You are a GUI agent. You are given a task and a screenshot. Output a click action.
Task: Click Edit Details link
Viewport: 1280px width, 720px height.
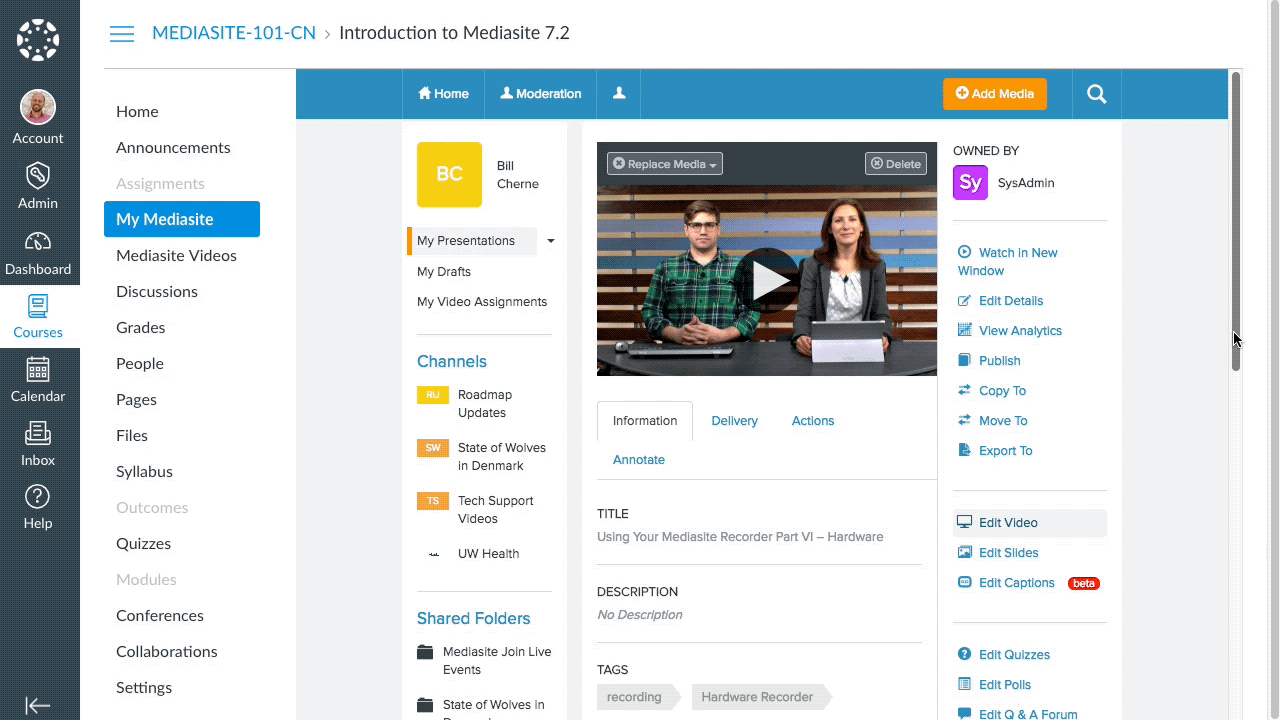coord(1001,301)
